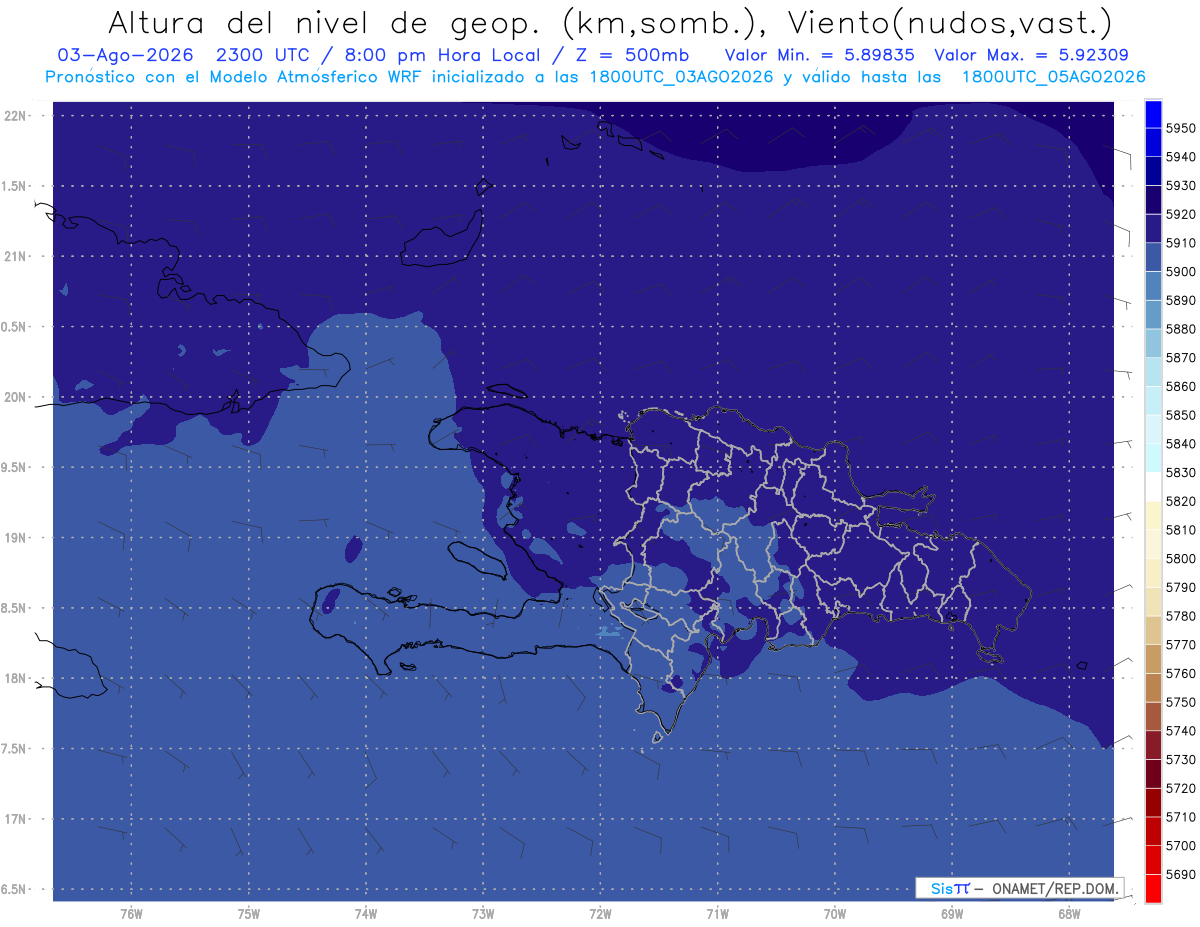
Task: Click the latitude label 18N
Action: click(x=15, y=679)
